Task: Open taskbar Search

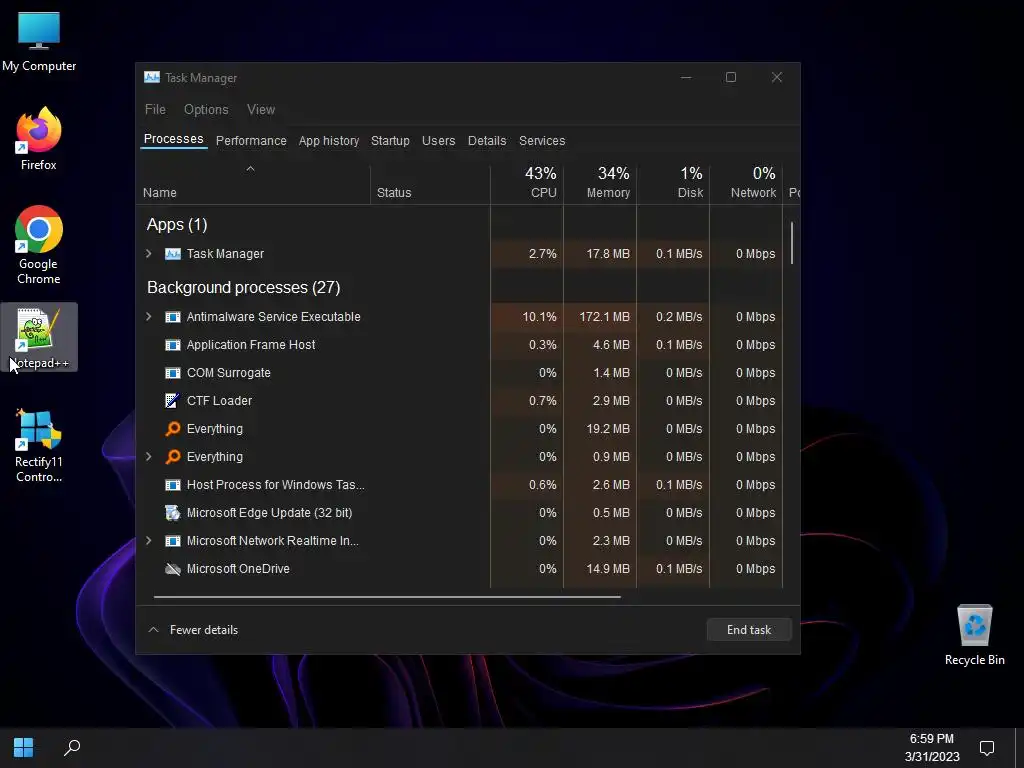Action: click(x=72, y=747)
